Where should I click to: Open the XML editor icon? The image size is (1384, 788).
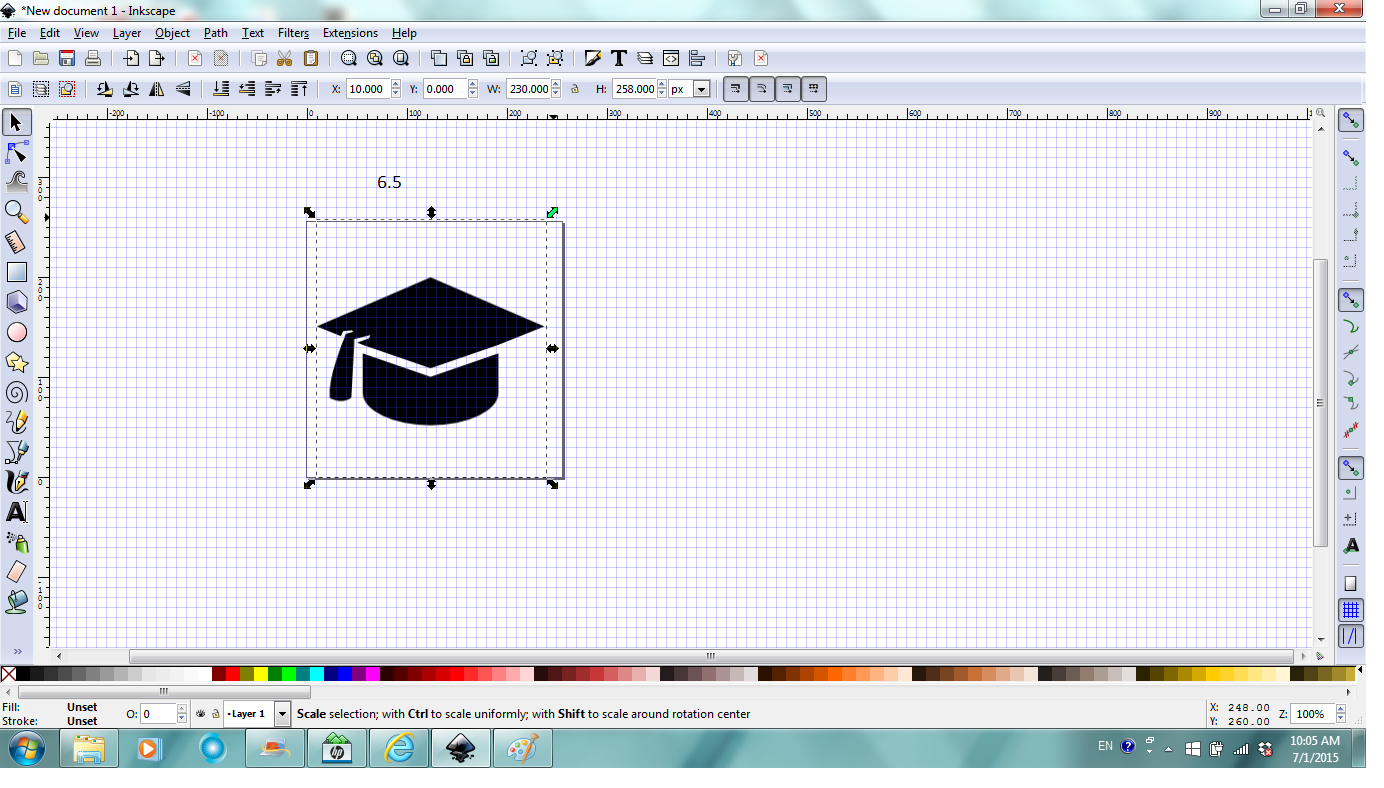[x=671, y=58]
